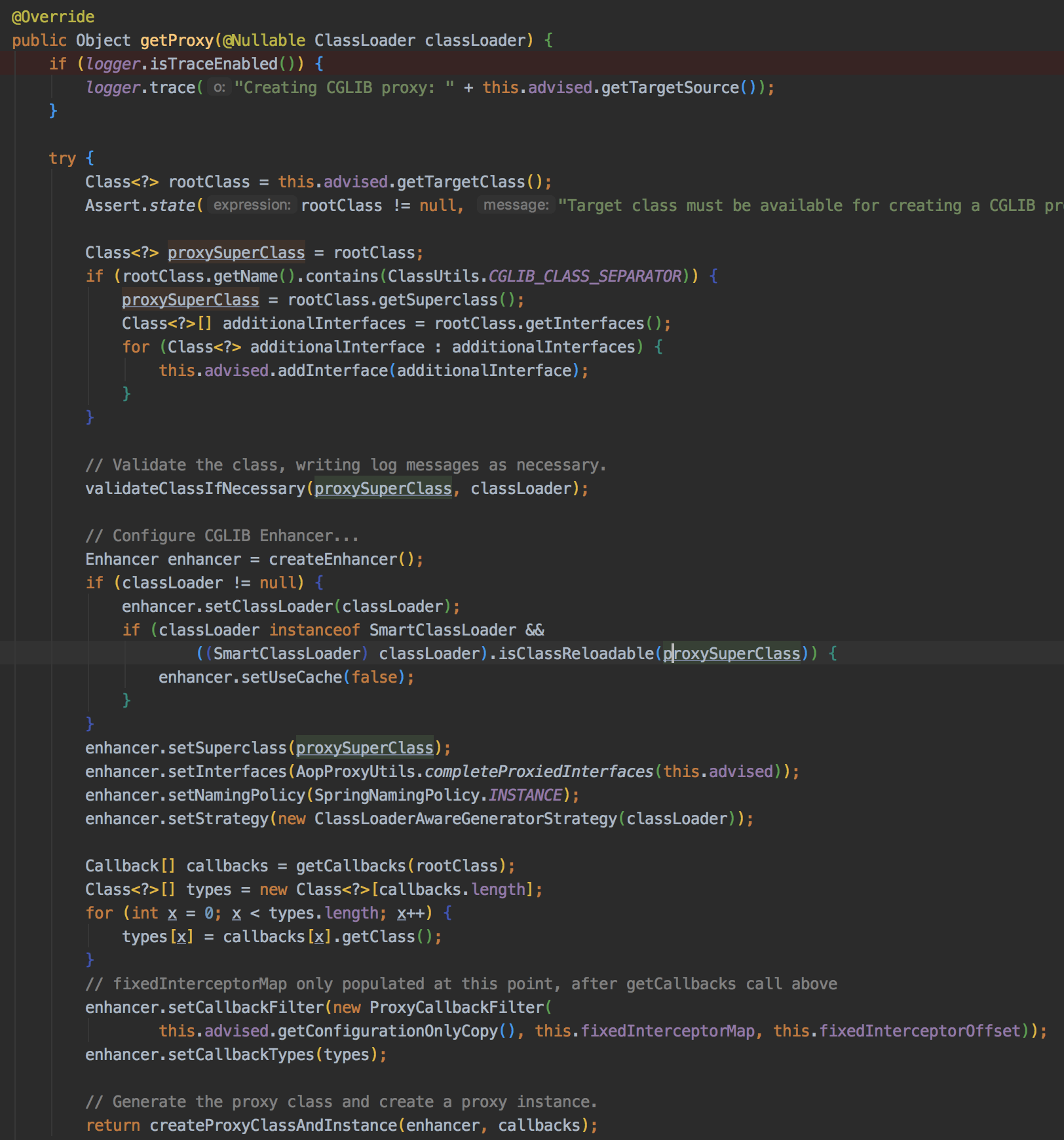
Task: Click the setNamingPolicy method call
Action: tap(237, 795)
